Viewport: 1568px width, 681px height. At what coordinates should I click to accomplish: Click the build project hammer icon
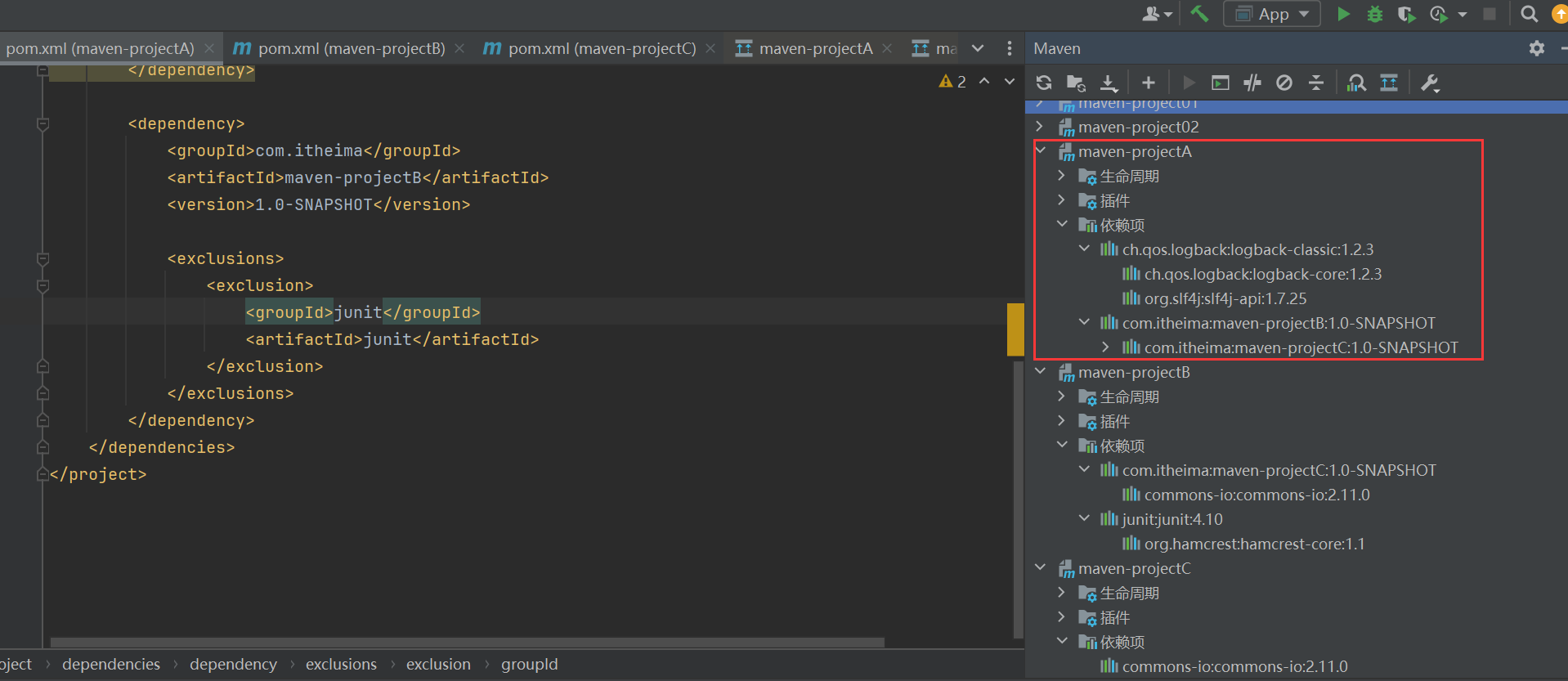(1199, 14)
